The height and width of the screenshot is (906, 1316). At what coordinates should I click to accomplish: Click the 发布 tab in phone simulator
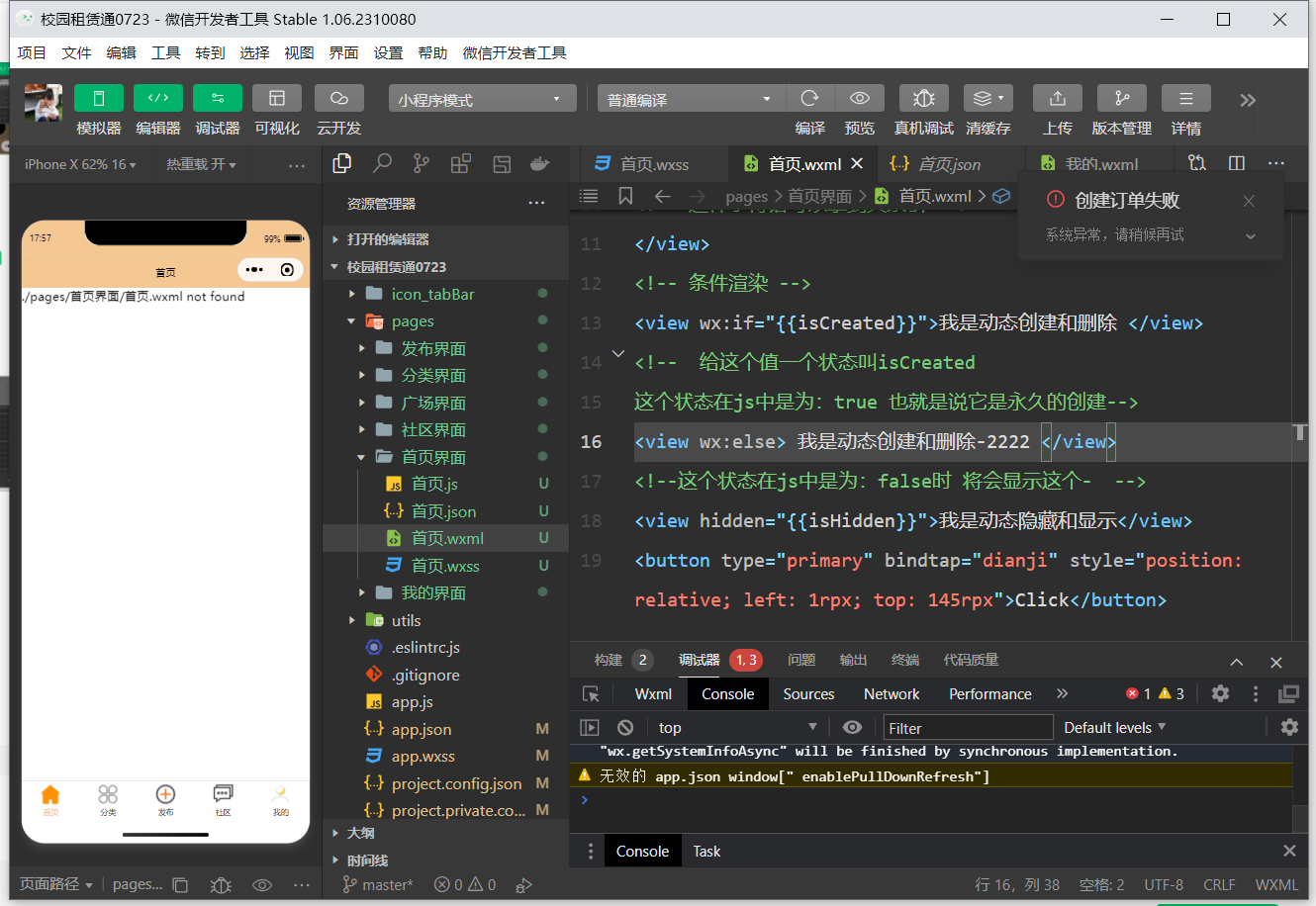165,799
